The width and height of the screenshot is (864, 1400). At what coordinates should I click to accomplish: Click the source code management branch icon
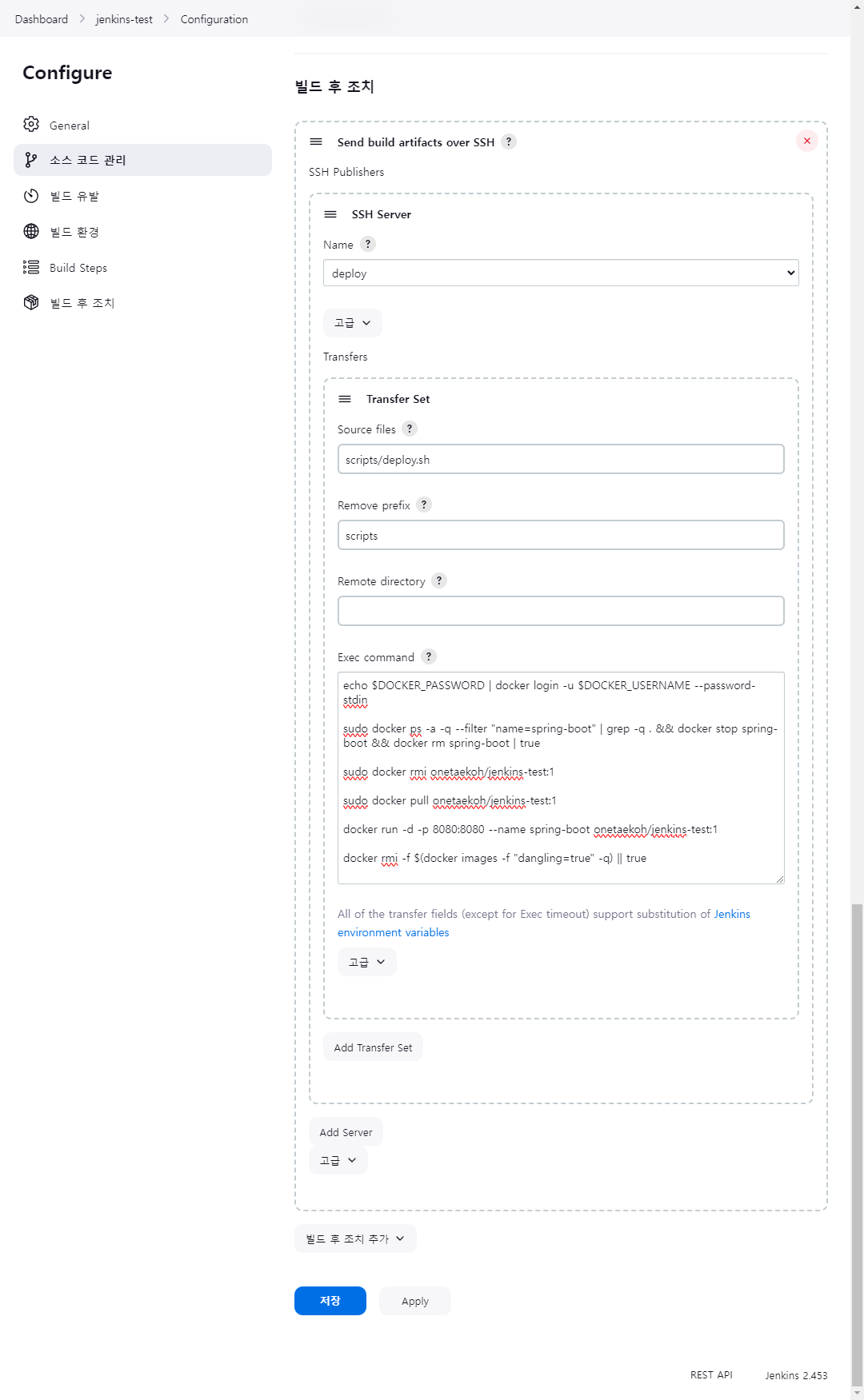tap(31, 160)
